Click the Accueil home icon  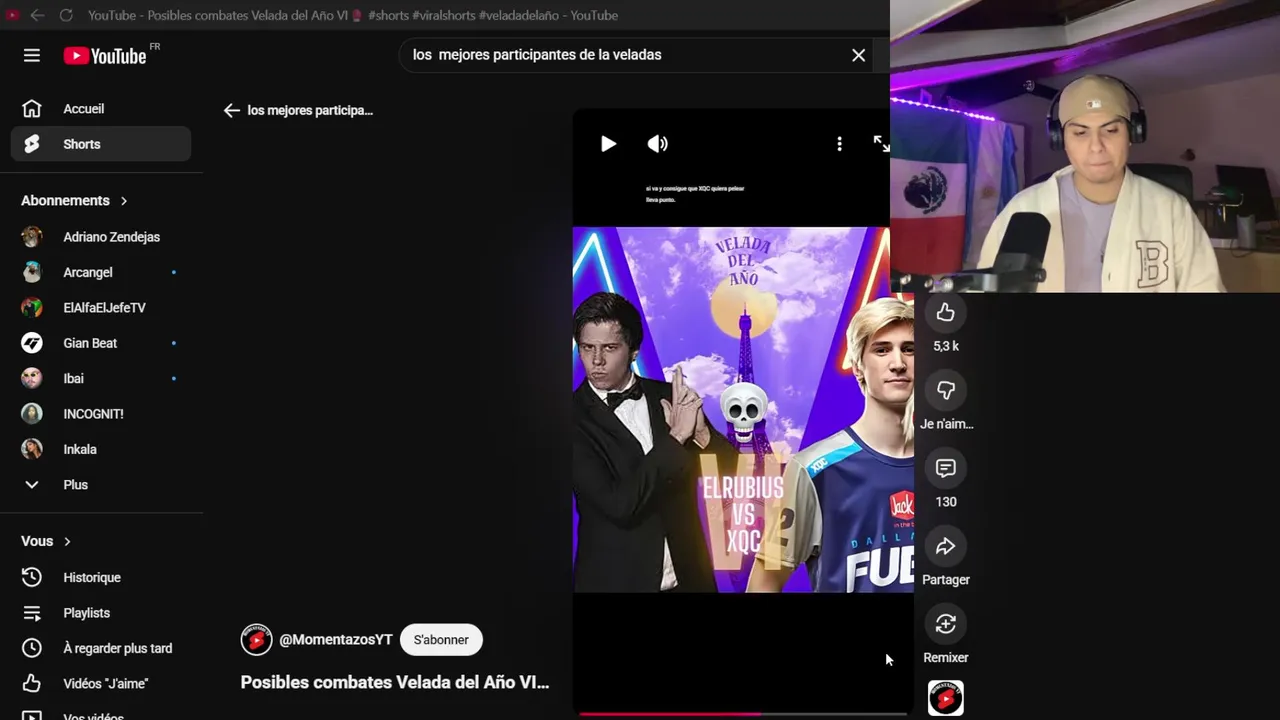[x=32, y=109]
